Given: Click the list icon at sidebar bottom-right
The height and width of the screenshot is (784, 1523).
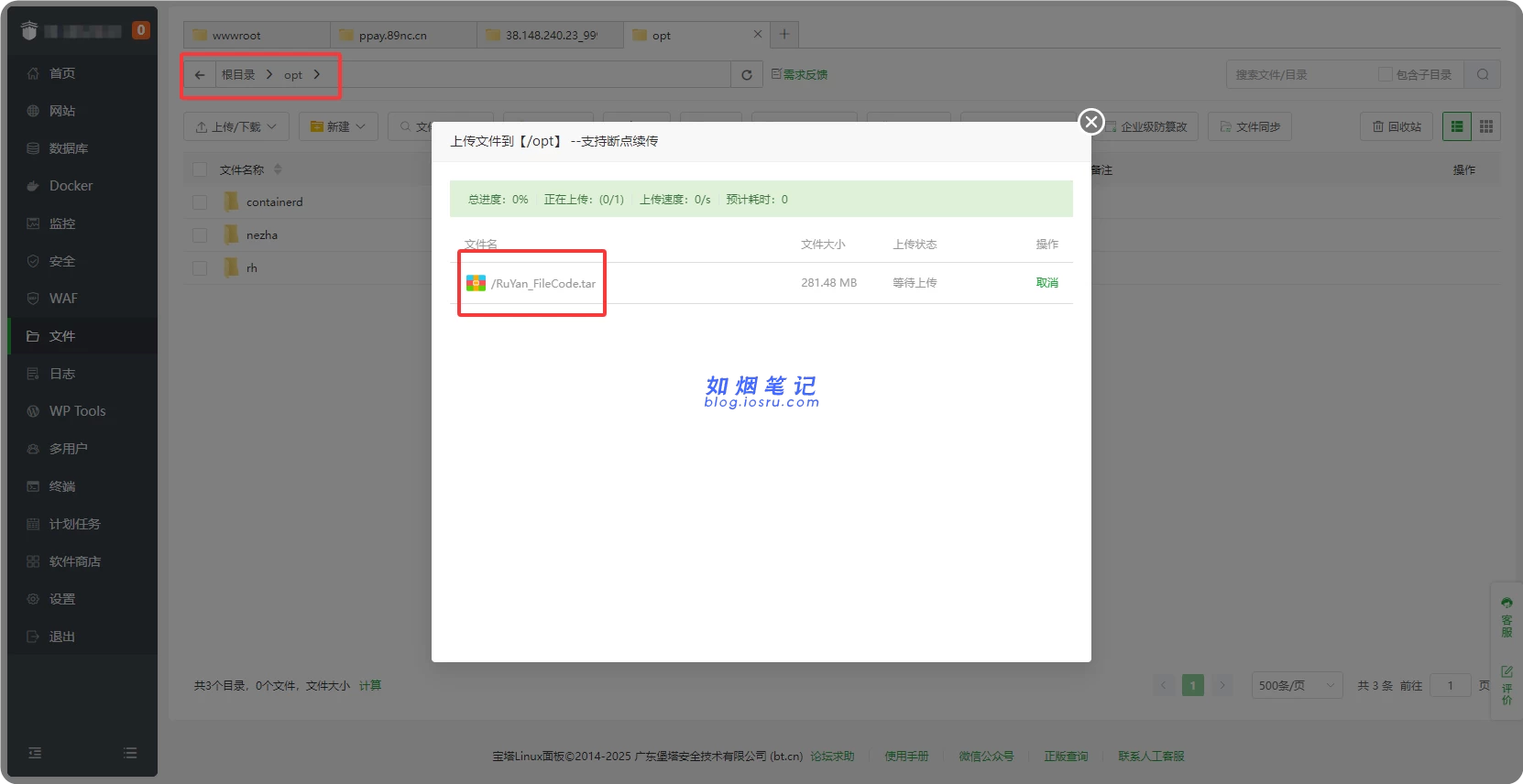Looking at the screenshot, I should [130, 753].
